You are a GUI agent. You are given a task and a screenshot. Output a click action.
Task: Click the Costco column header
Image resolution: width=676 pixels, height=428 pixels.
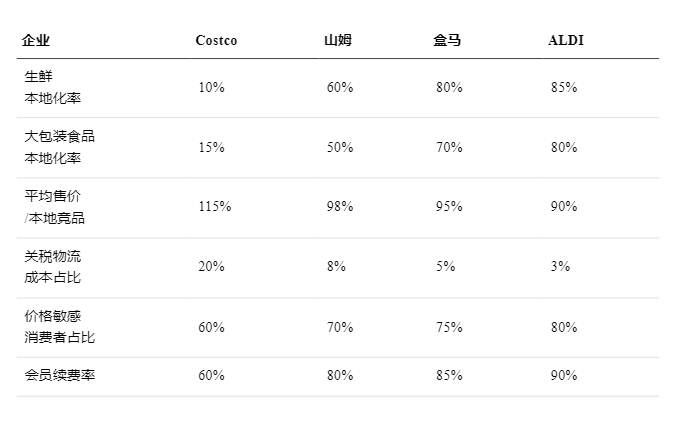point(216,41)
